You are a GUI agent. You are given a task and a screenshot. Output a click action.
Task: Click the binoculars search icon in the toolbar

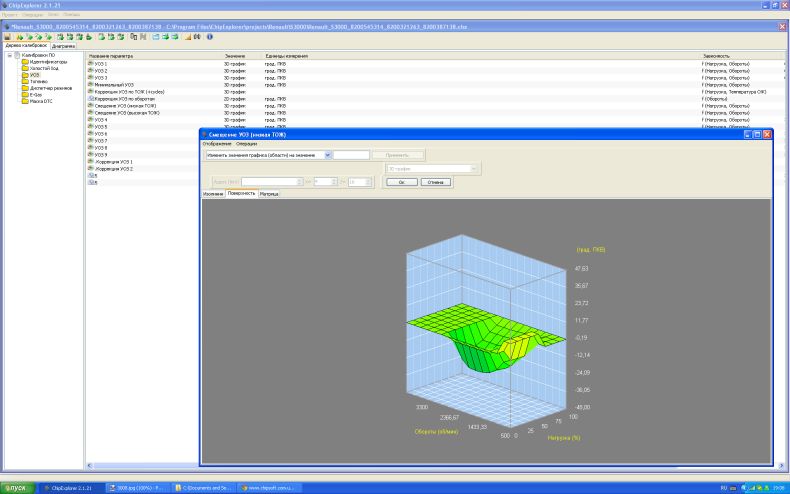[197, 37]
